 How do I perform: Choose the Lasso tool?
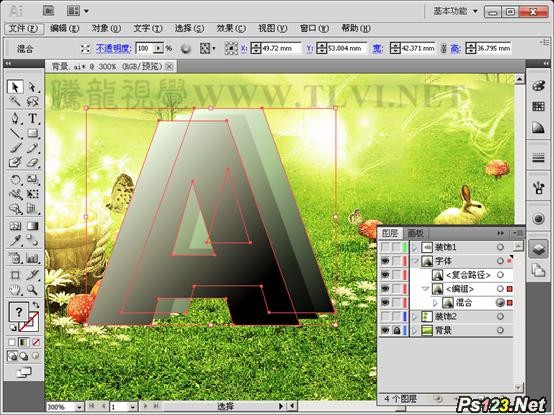(x=32, y=102)
